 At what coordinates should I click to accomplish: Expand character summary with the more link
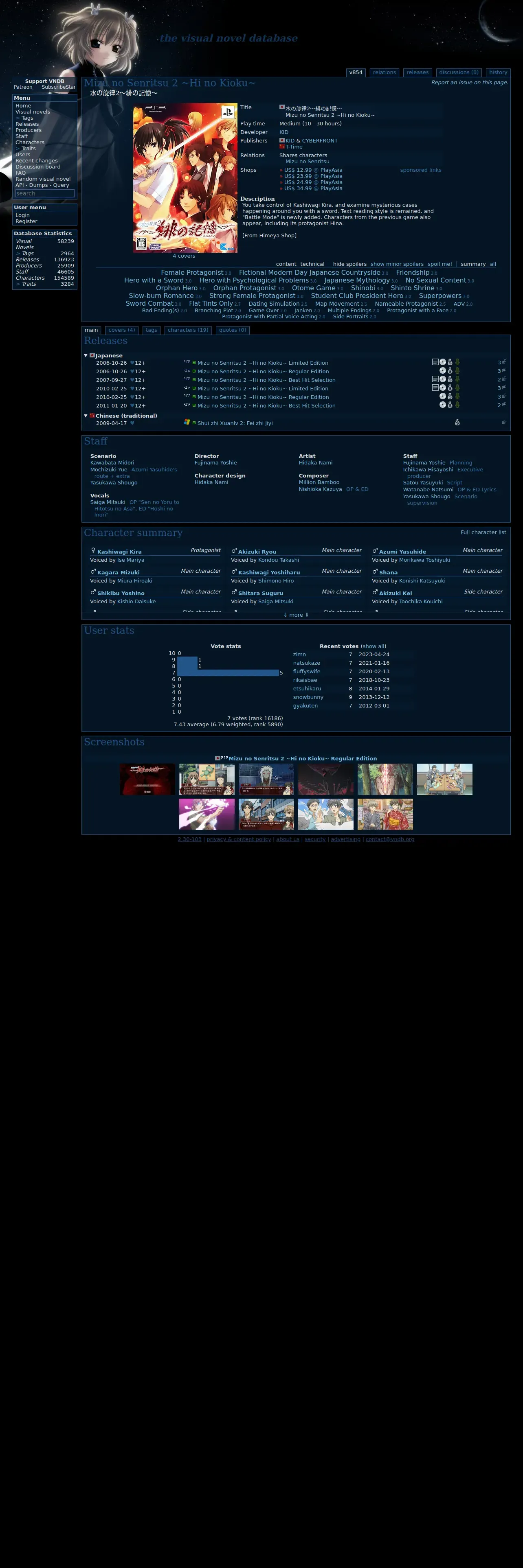(296, 615)
